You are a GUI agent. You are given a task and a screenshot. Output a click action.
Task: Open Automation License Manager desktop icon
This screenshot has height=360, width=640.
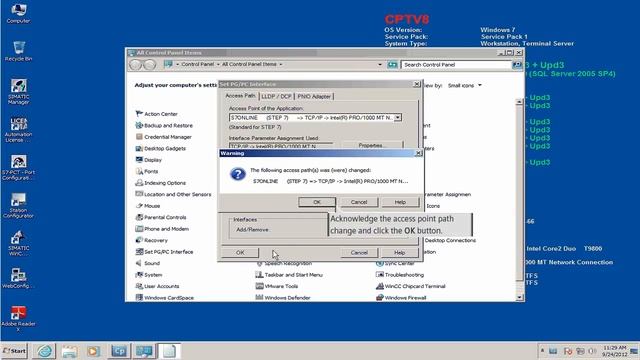(x=18, y=130)
